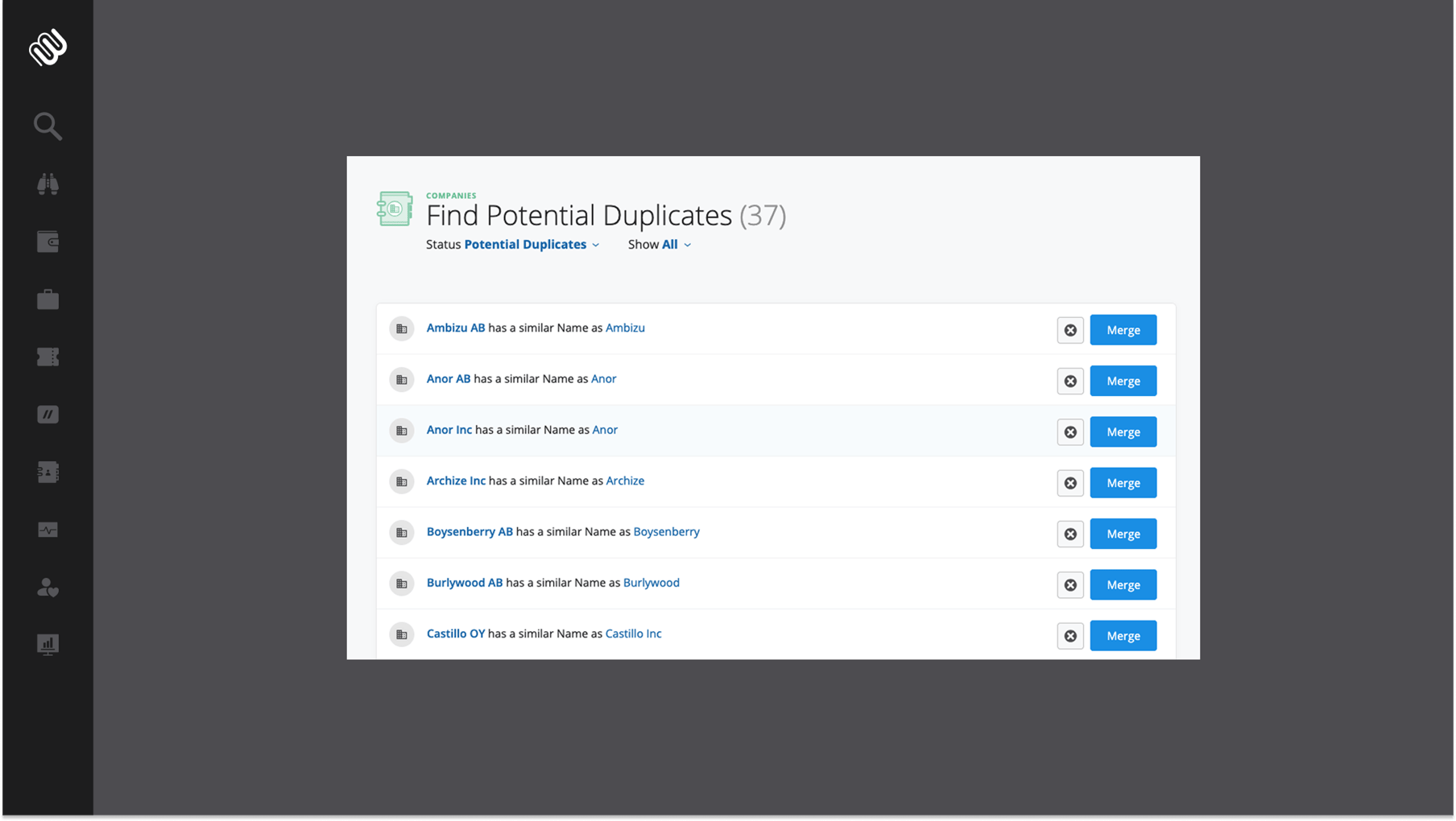This screenshot has width=1456, height=821.
Task: Click the ticket icon in sidebar
Action: pos(48,357)
